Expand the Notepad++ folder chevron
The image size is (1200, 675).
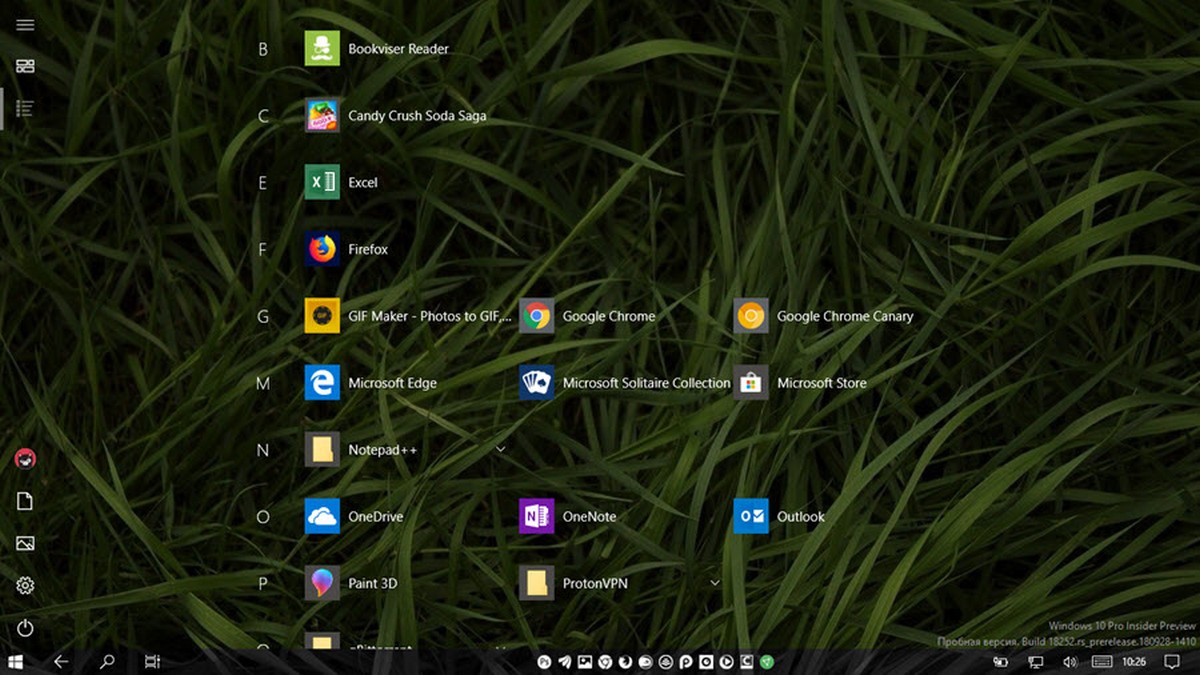(x=500, y=450)
